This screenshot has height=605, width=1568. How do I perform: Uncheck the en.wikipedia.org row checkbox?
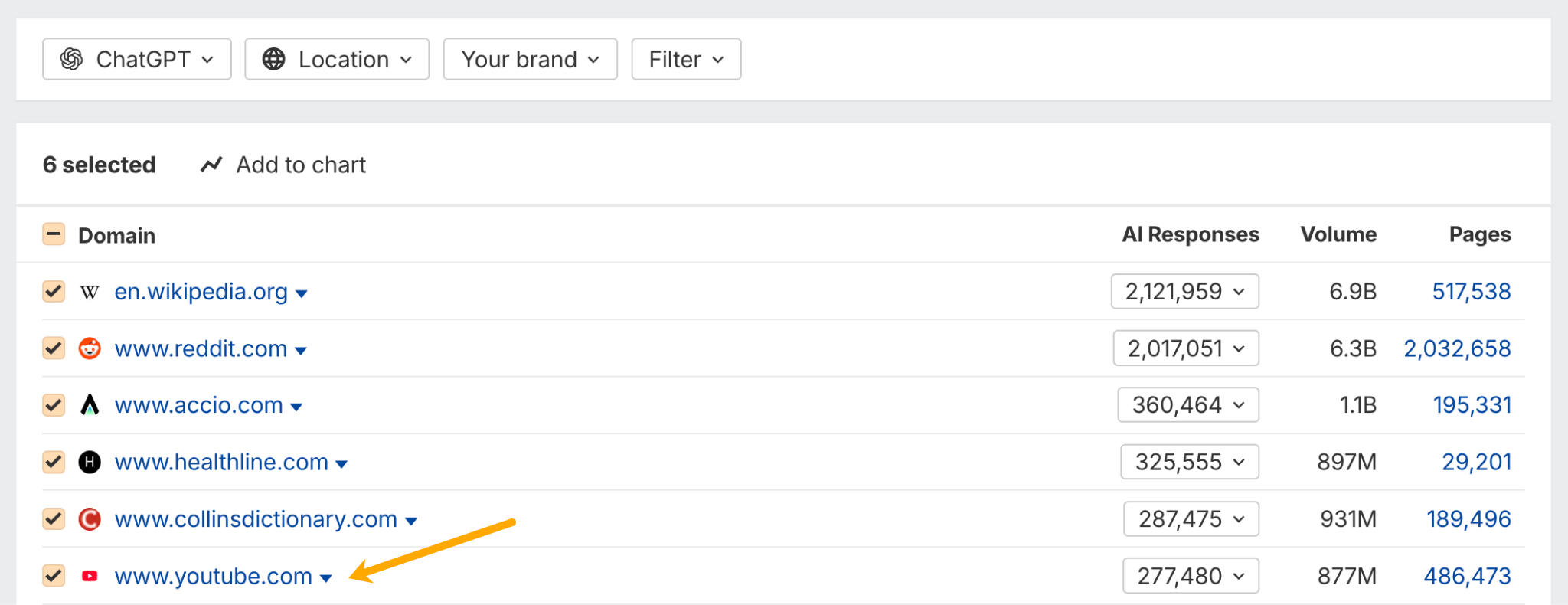coord(53,292)
